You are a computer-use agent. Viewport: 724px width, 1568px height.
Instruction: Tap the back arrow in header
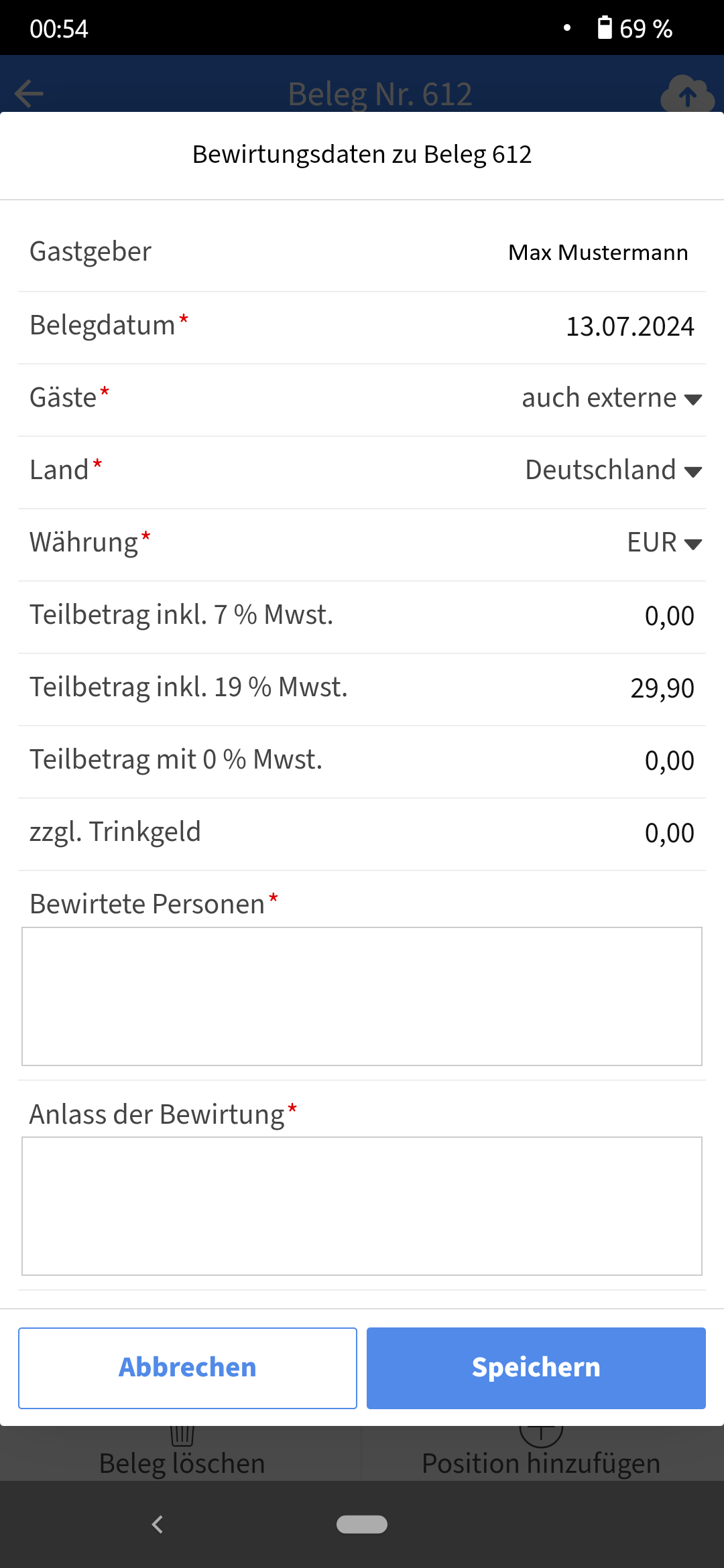click(x=29, y=93)
